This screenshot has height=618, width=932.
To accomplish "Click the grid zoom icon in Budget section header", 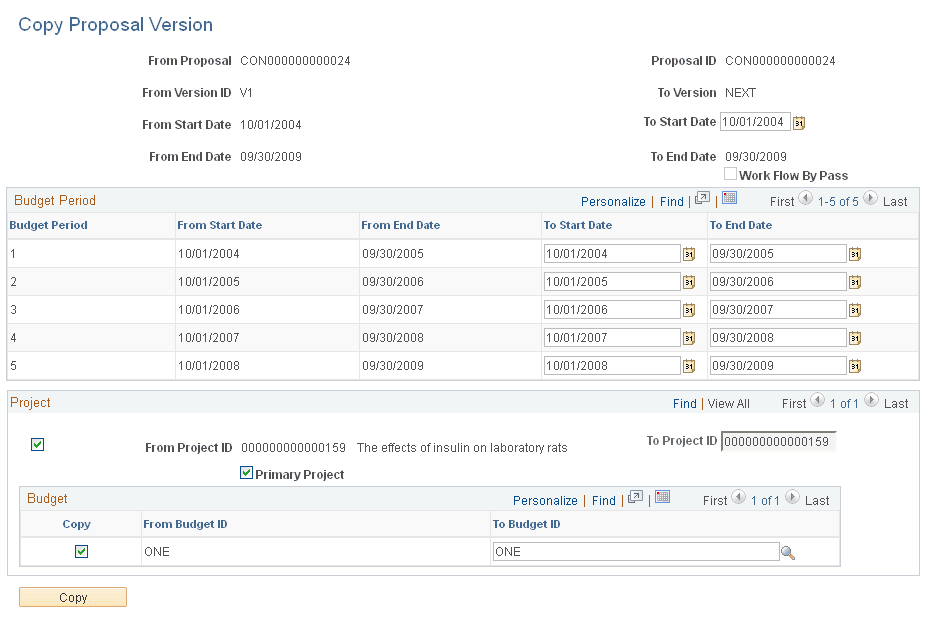I will pos(634,499).
